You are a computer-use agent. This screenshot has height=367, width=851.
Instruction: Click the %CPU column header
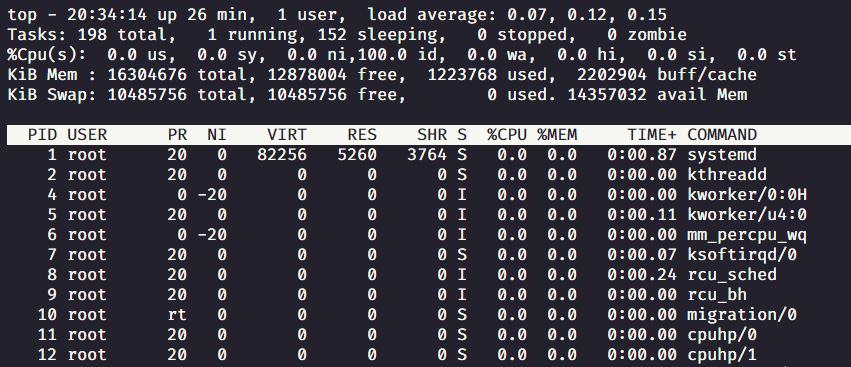(506, 135)
